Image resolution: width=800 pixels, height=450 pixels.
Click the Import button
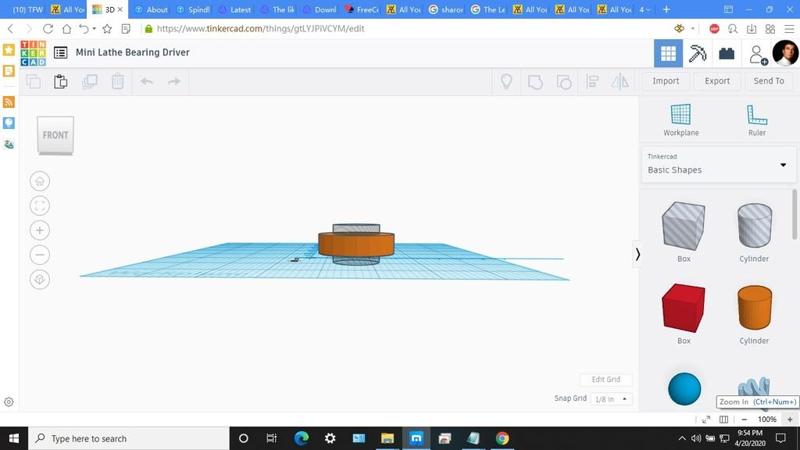pos(666,81)
